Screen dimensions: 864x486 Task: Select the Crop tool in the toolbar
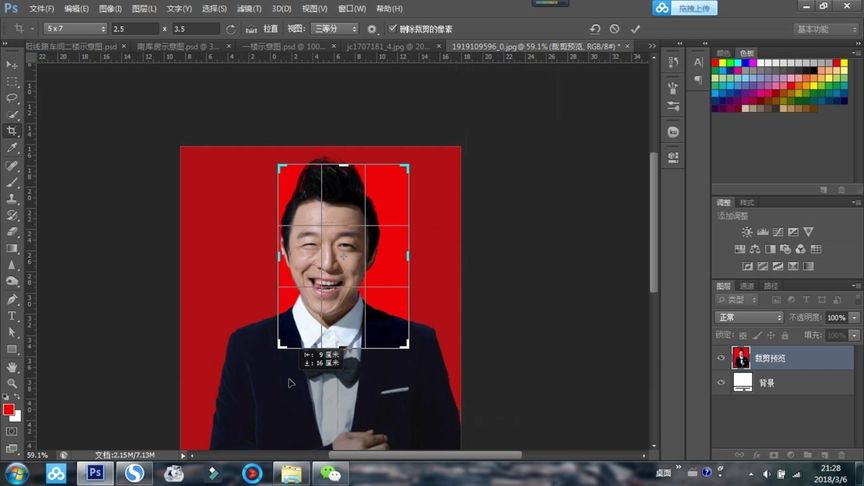[12, 131]
